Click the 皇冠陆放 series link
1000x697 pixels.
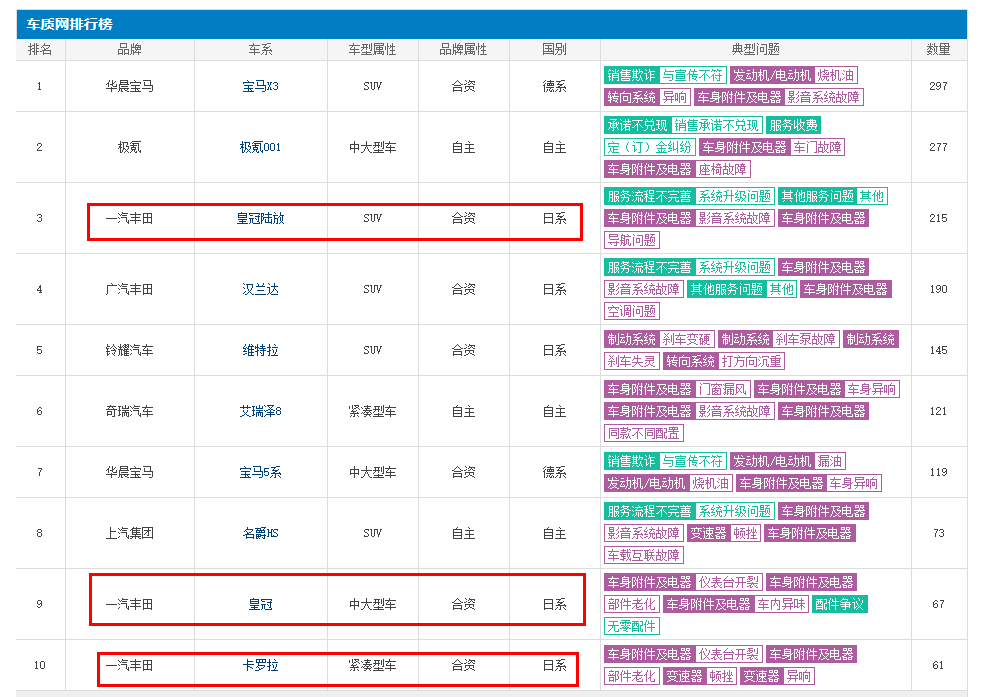[x=260, y=218]
